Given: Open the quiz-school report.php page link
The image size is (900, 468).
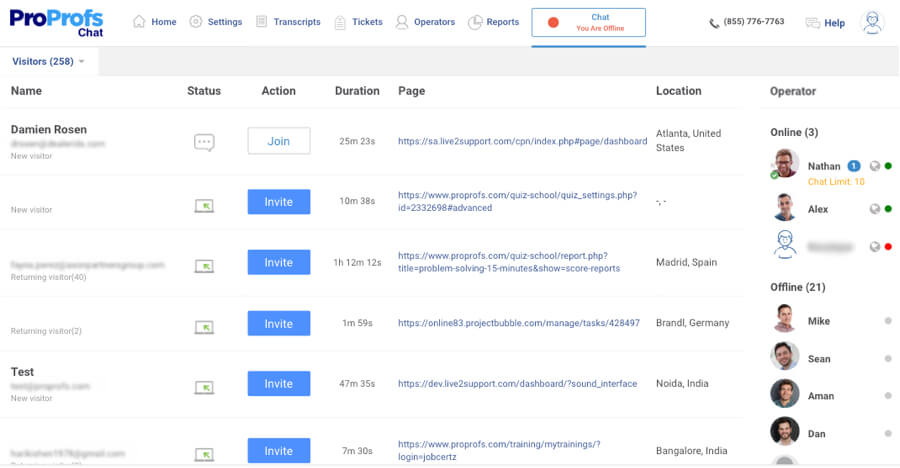Looking at the screenshot, I should (x=509, y=262).
